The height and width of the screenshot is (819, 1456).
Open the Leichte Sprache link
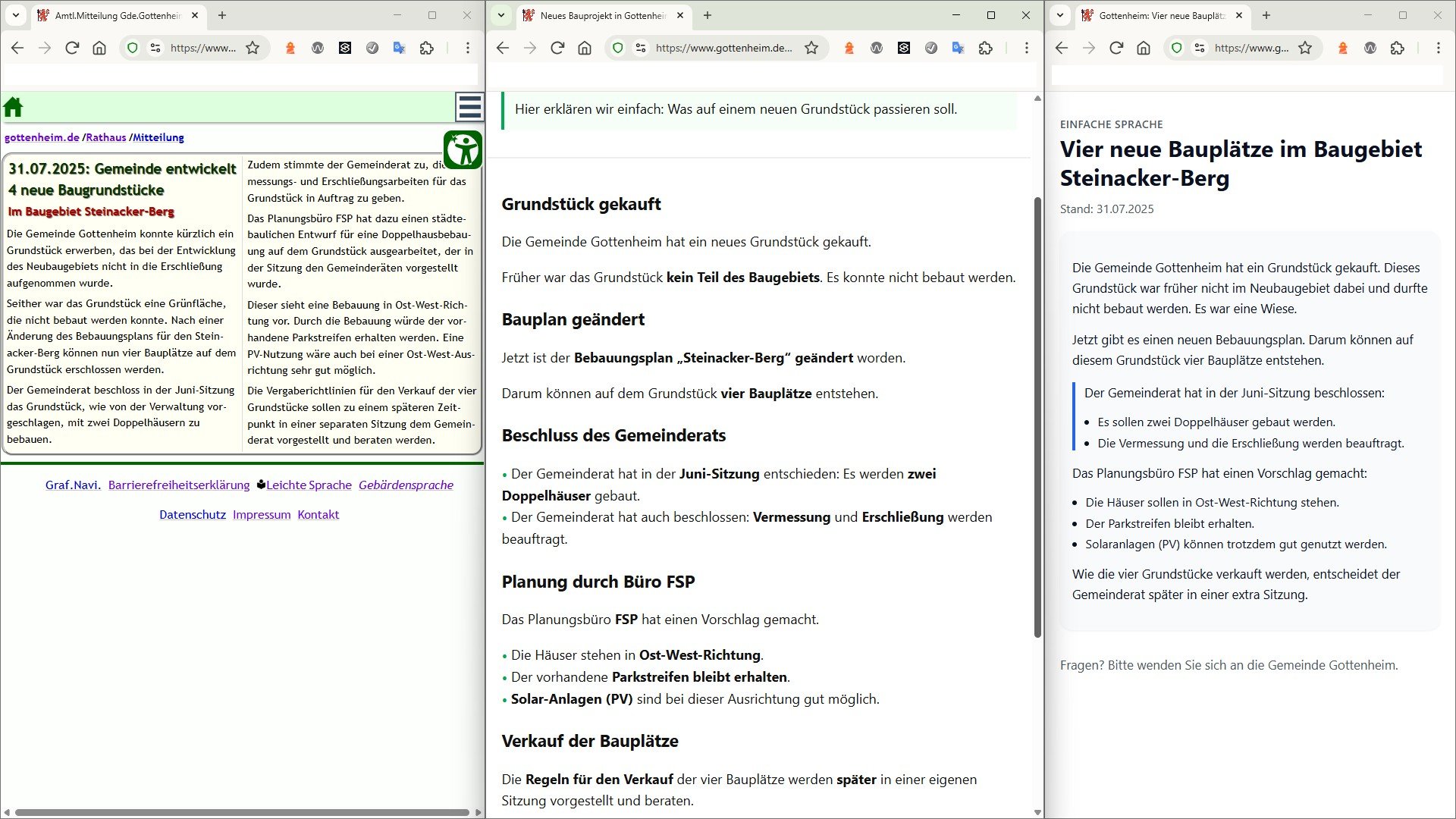(x=309, y=485)
